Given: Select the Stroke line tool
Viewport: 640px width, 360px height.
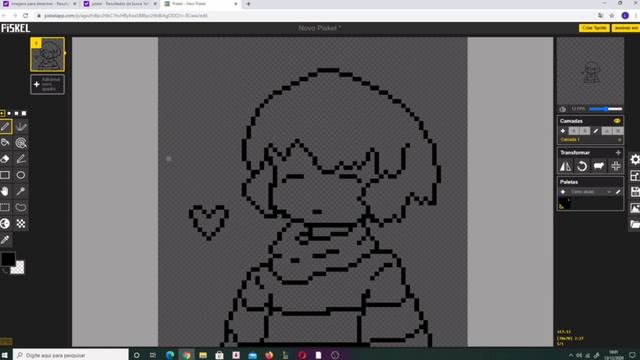Looking at the screenshot, I should (21, 159).
